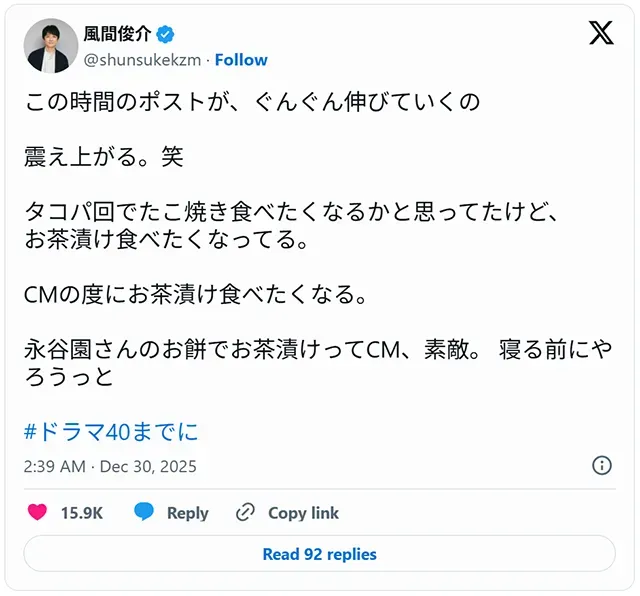
Task: Select the Copy link text label
Action: [x=303, y=513]
